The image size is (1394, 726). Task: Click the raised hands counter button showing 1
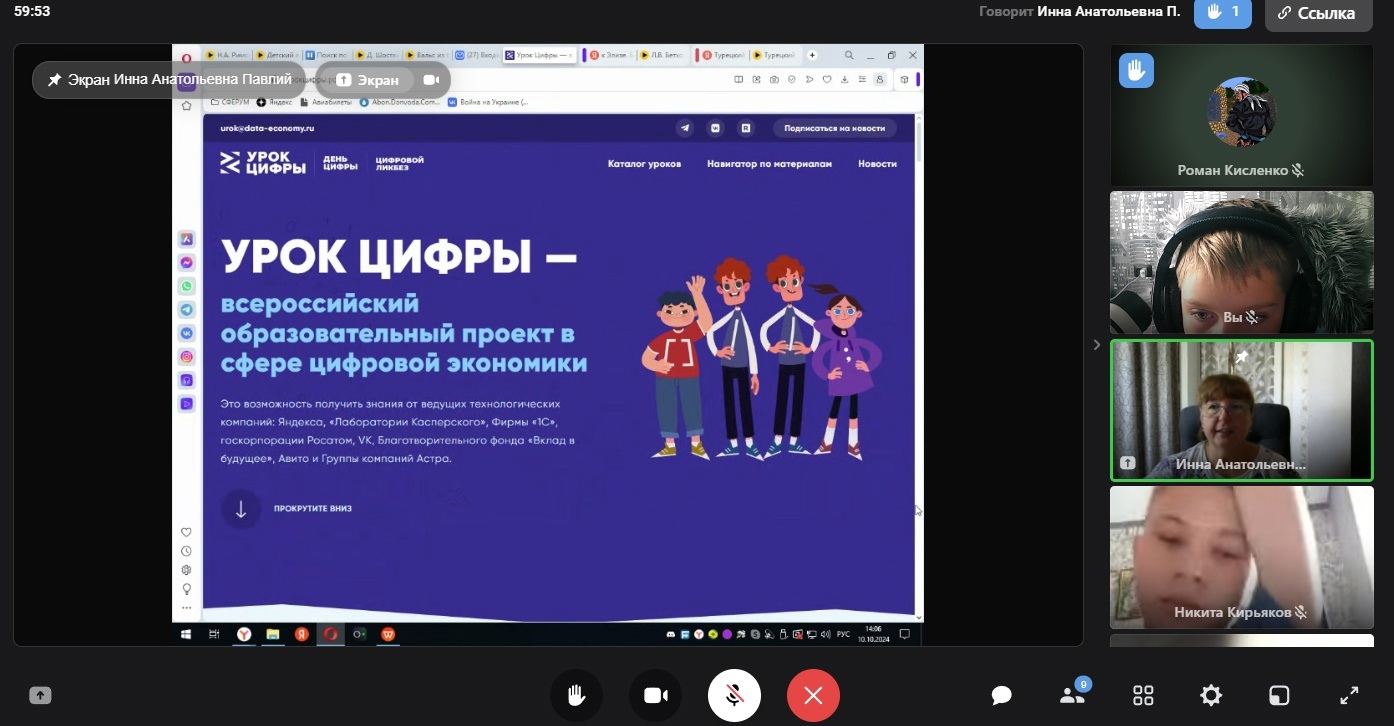click(x=1223, y=13)
